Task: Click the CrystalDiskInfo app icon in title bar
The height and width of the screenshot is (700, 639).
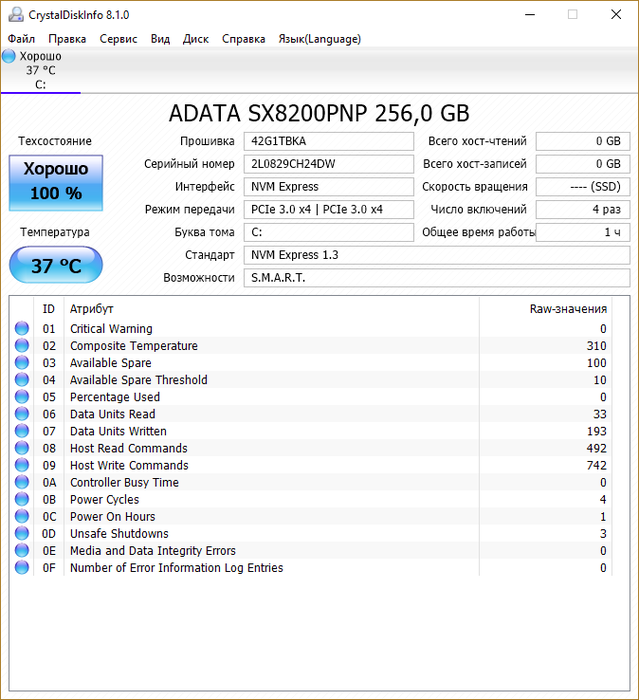Action: [16, 15]
